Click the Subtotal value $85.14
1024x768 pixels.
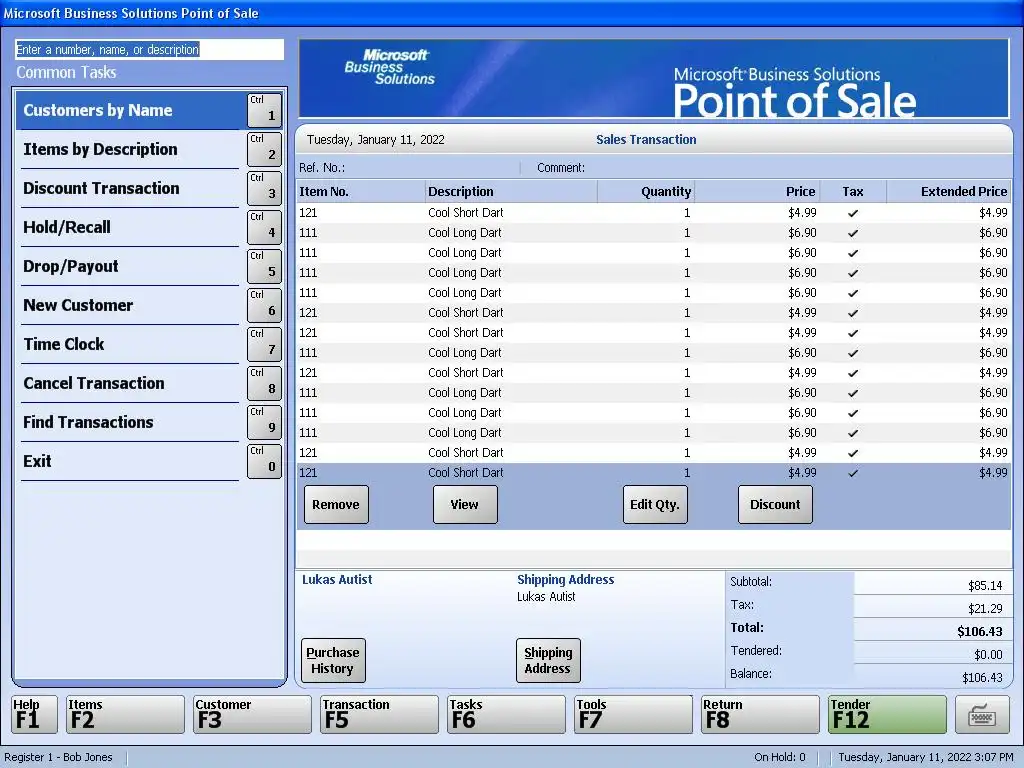pos(985,586)
